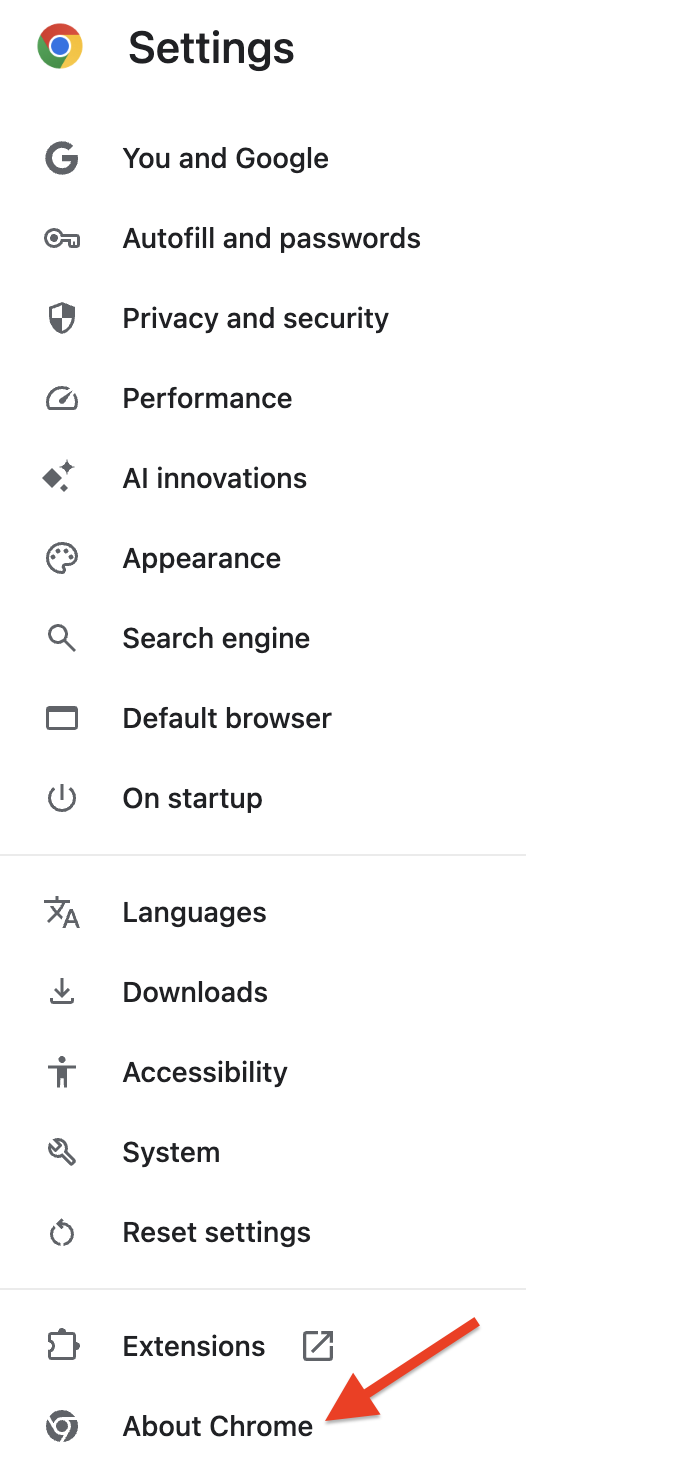Click the sparkle AI innovations icon
Screen dimensions: 690x1480
coord(60,477)
